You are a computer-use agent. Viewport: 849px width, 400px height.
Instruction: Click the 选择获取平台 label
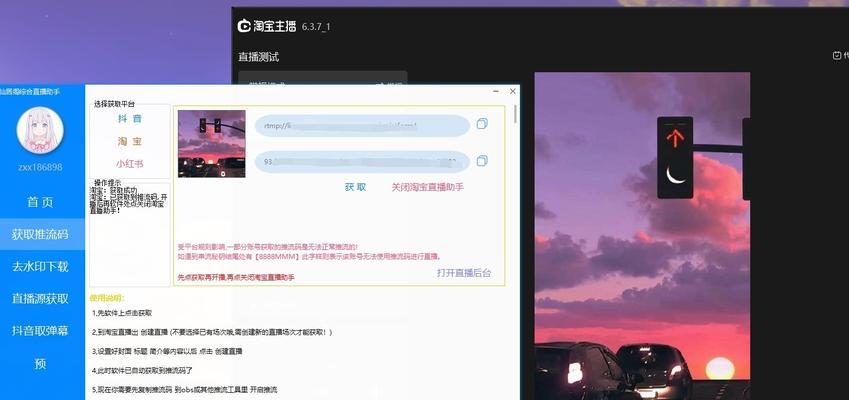114,103
